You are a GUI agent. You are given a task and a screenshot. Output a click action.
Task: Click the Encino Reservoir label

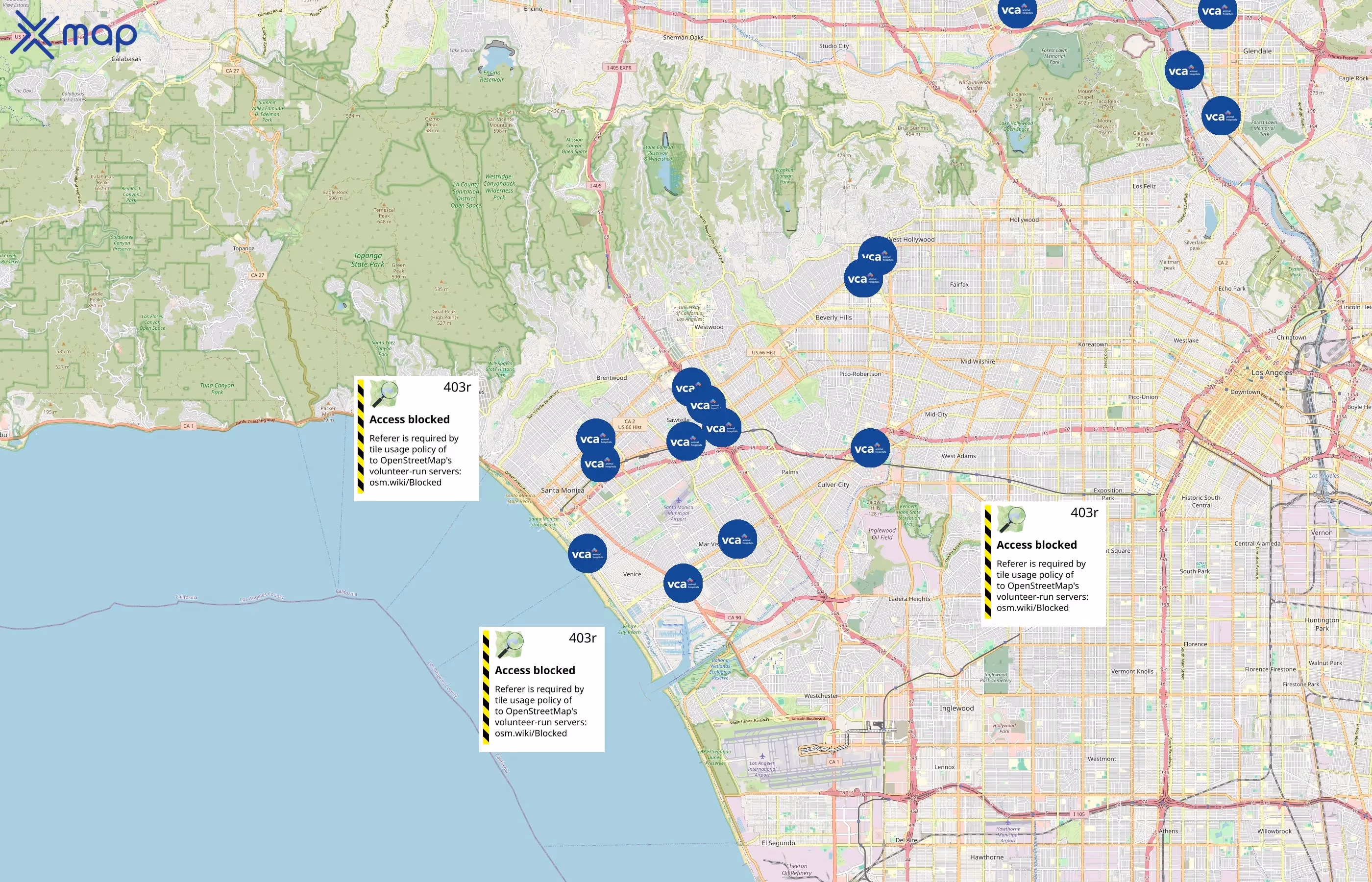pos(492,76)
